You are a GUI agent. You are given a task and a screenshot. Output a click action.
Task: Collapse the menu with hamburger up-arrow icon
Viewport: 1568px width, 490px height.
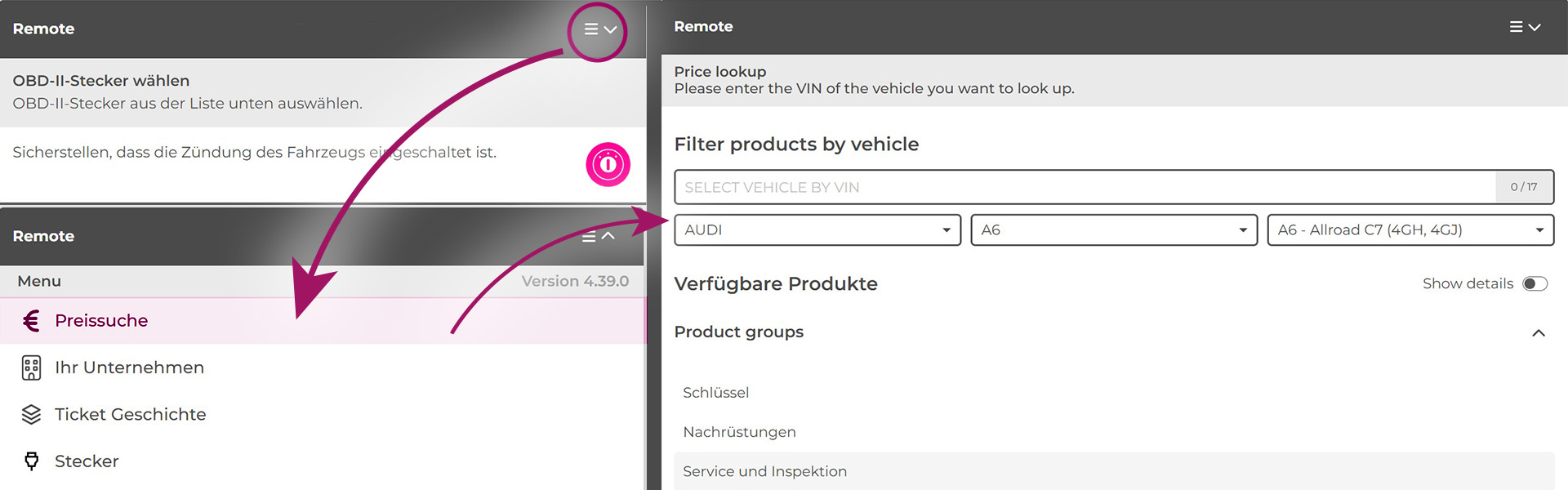pos(598,236)
